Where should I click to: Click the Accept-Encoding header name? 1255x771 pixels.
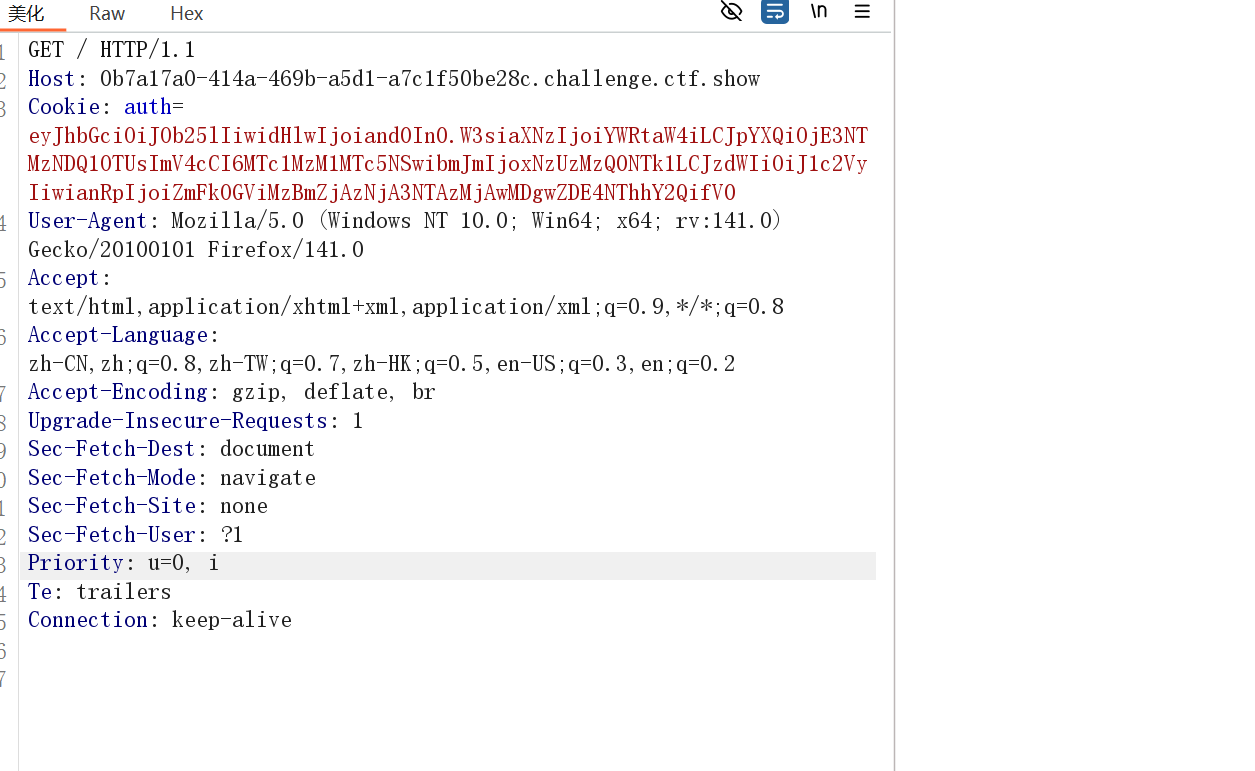pos(118,391)
